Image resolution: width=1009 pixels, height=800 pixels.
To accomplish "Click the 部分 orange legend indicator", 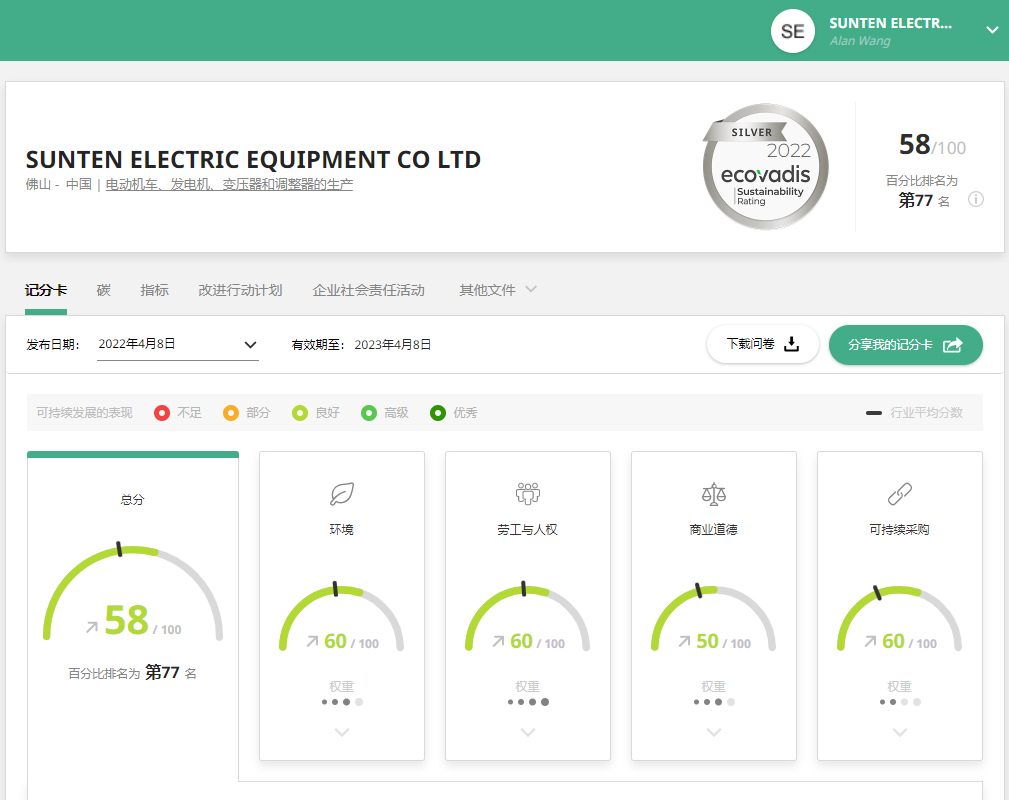I will tap(231, 413).
